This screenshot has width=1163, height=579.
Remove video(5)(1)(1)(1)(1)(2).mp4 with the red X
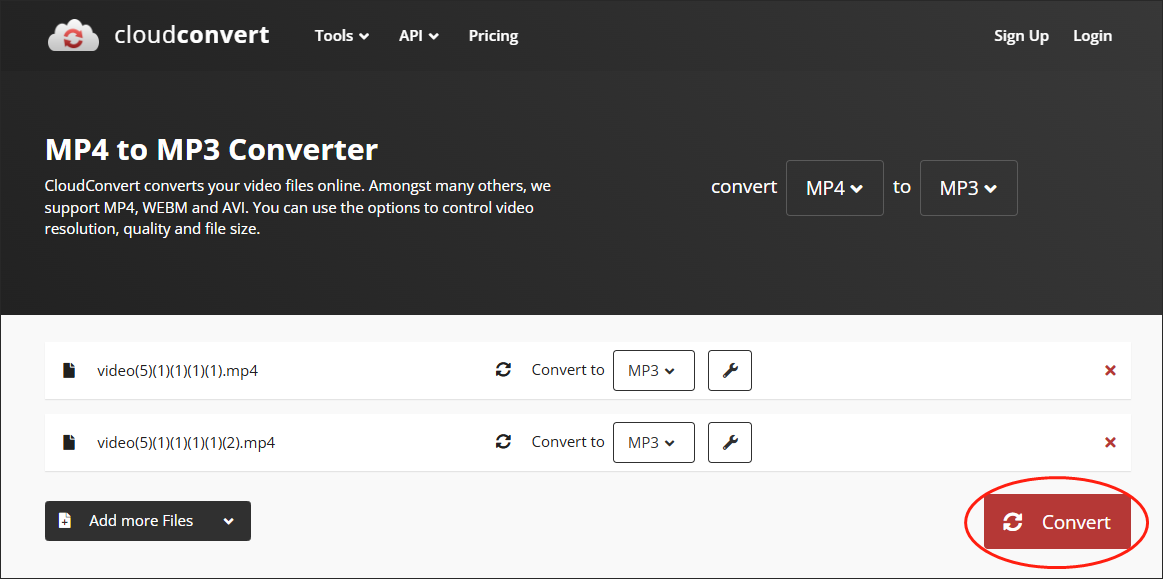click(1110, 443)
